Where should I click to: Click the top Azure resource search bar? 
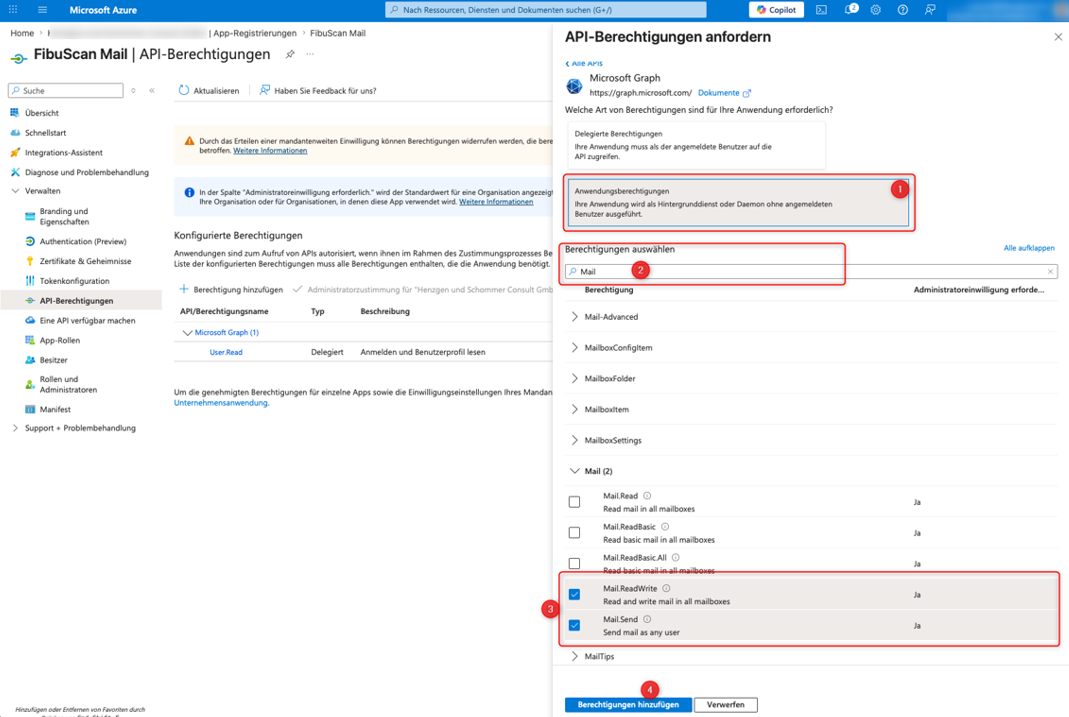pos(545,10)
